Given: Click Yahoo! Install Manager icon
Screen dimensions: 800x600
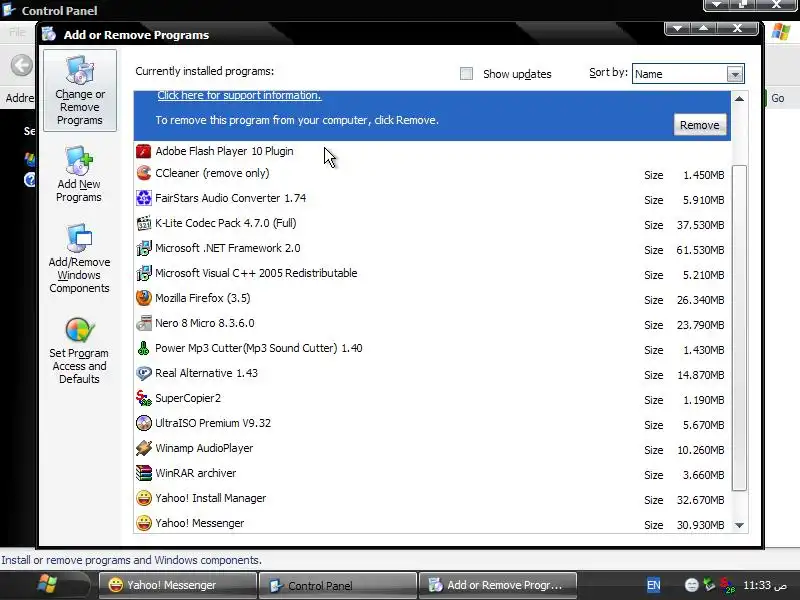Looking at the screenshot, I should [143, 498].
